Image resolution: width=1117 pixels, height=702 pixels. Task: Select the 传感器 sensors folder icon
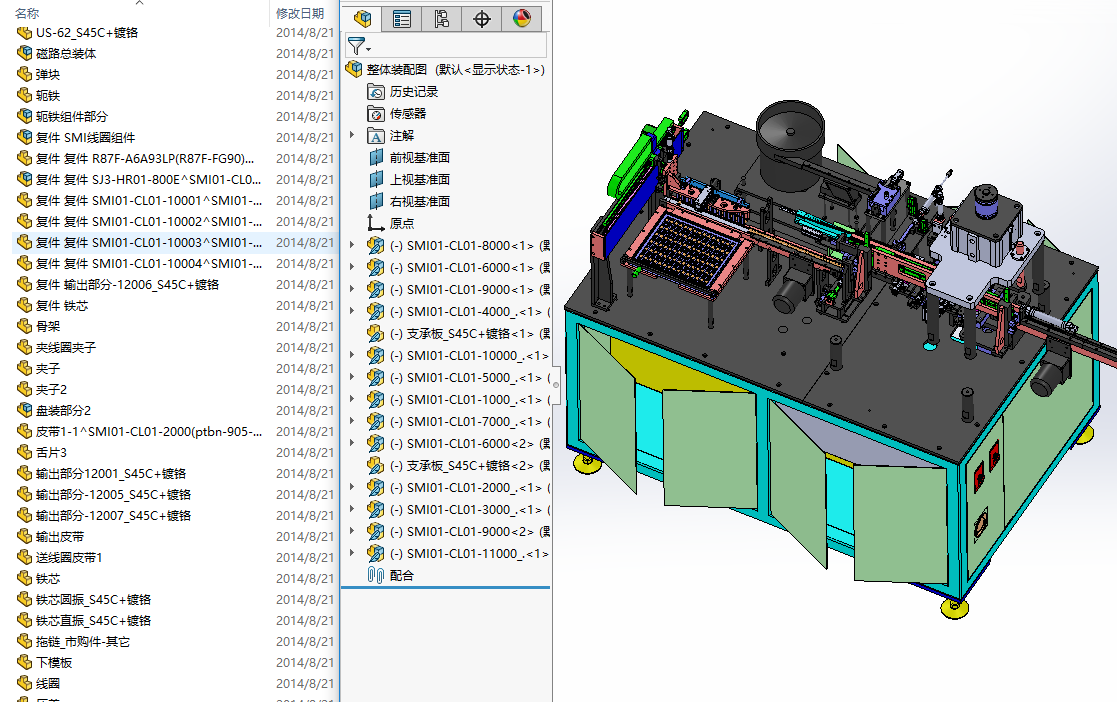tap(376, 113)
